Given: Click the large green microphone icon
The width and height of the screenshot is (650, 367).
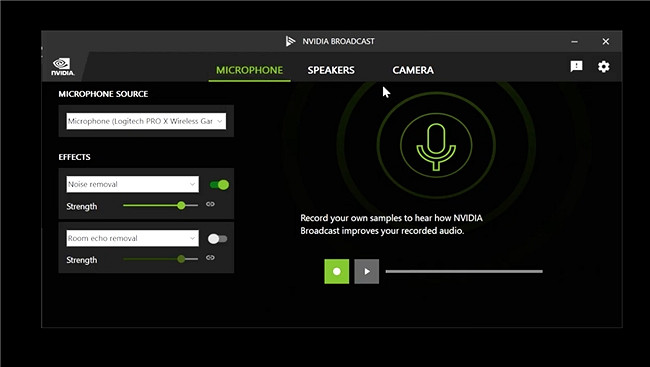Looking at the screenshot, I should point(436,146).
